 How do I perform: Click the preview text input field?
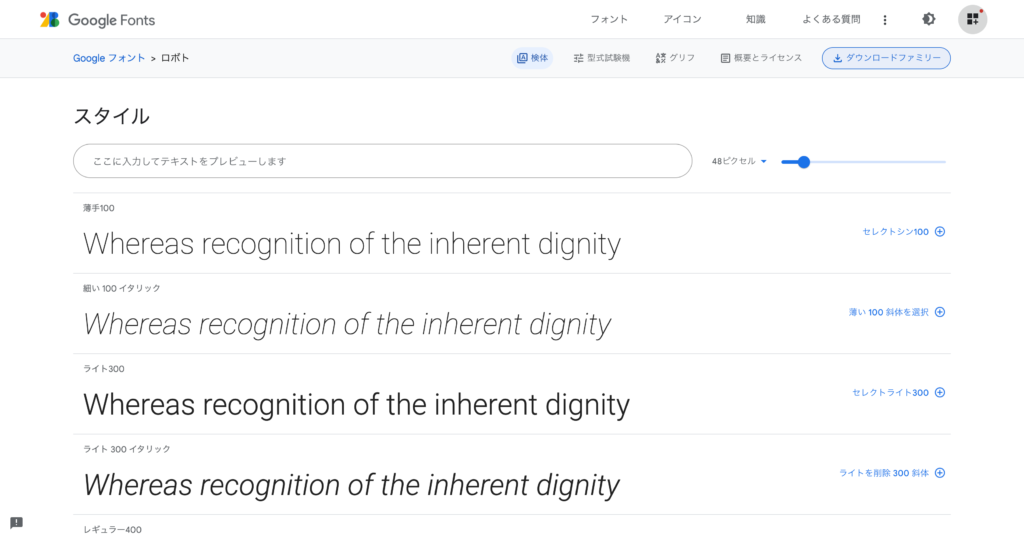click(382, 161)
